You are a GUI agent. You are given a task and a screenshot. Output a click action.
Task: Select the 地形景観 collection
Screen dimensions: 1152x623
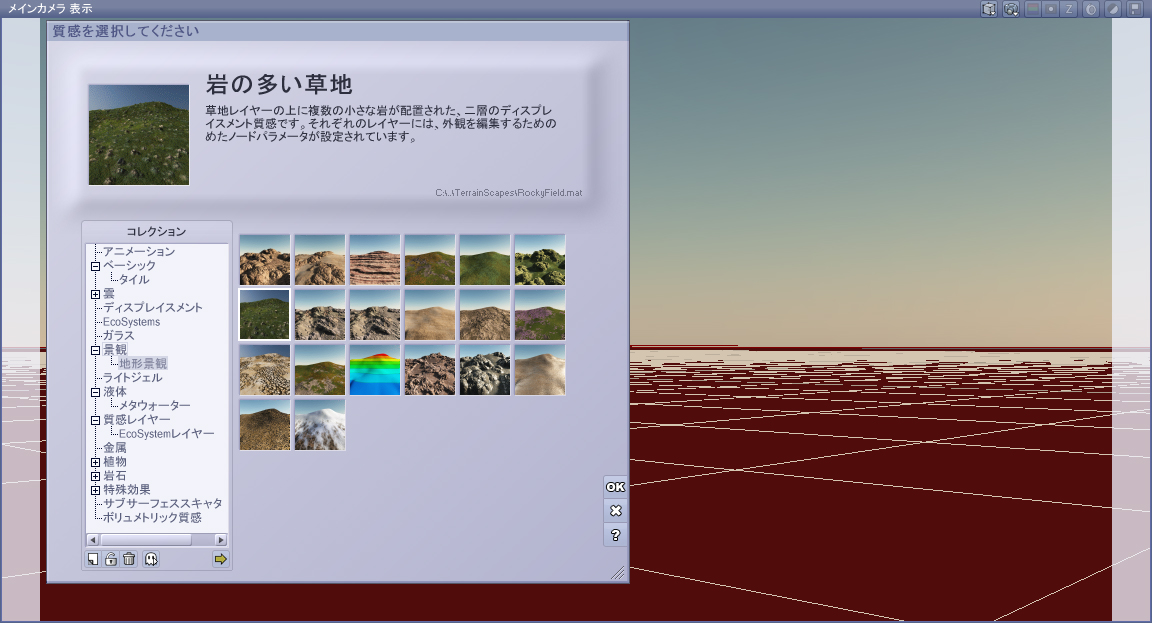143,363
